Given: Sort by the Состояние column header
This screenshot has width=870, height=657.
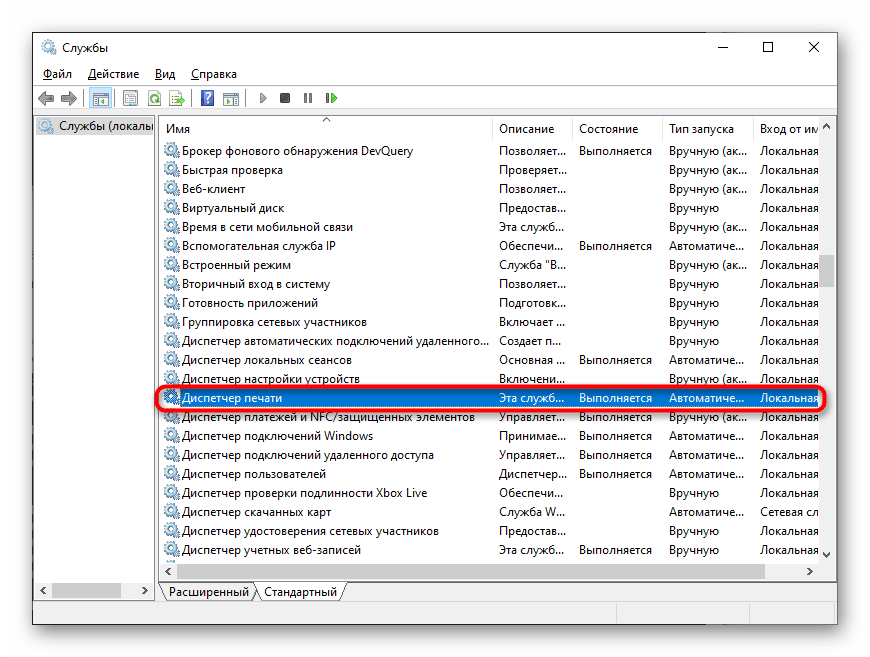Looking at the screenshot, I should point(616,129).
